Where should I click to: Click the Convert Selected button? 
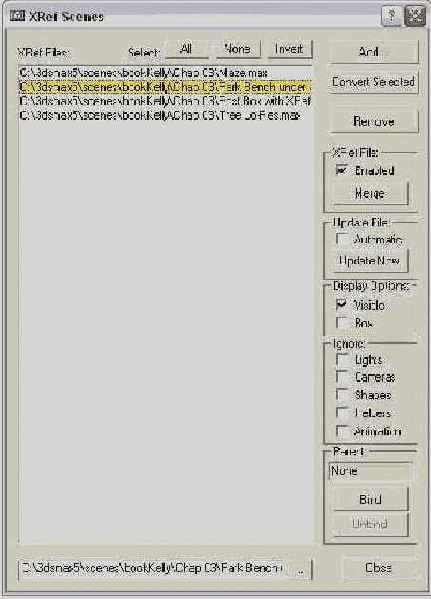tap(373, 82)
